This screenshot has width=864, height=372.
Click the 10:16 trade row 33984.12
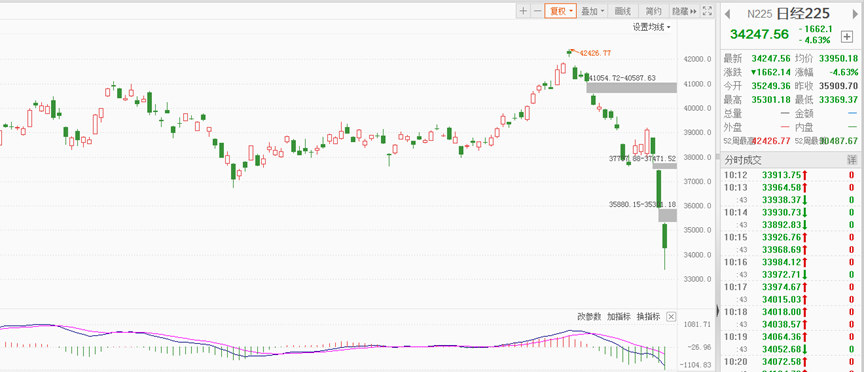click(x=790, y=262)
